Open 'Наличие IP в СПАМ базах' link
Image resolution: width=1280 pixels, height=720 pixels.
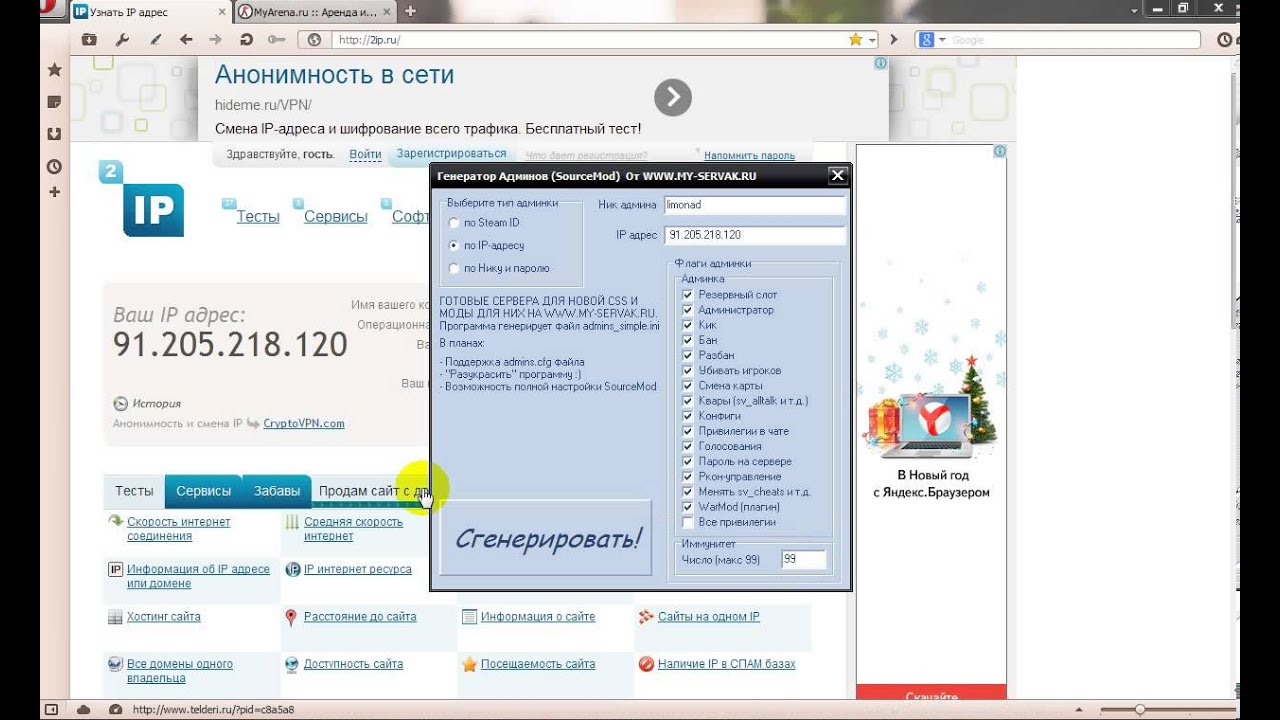click(x=726, y=664)
